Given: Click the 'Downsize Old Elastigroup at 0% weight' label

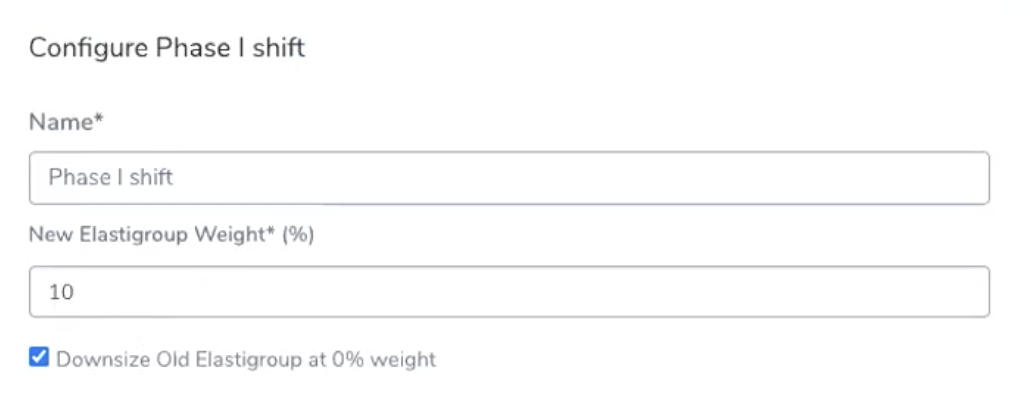Looking at the screenshot, I should coord(246,360).
